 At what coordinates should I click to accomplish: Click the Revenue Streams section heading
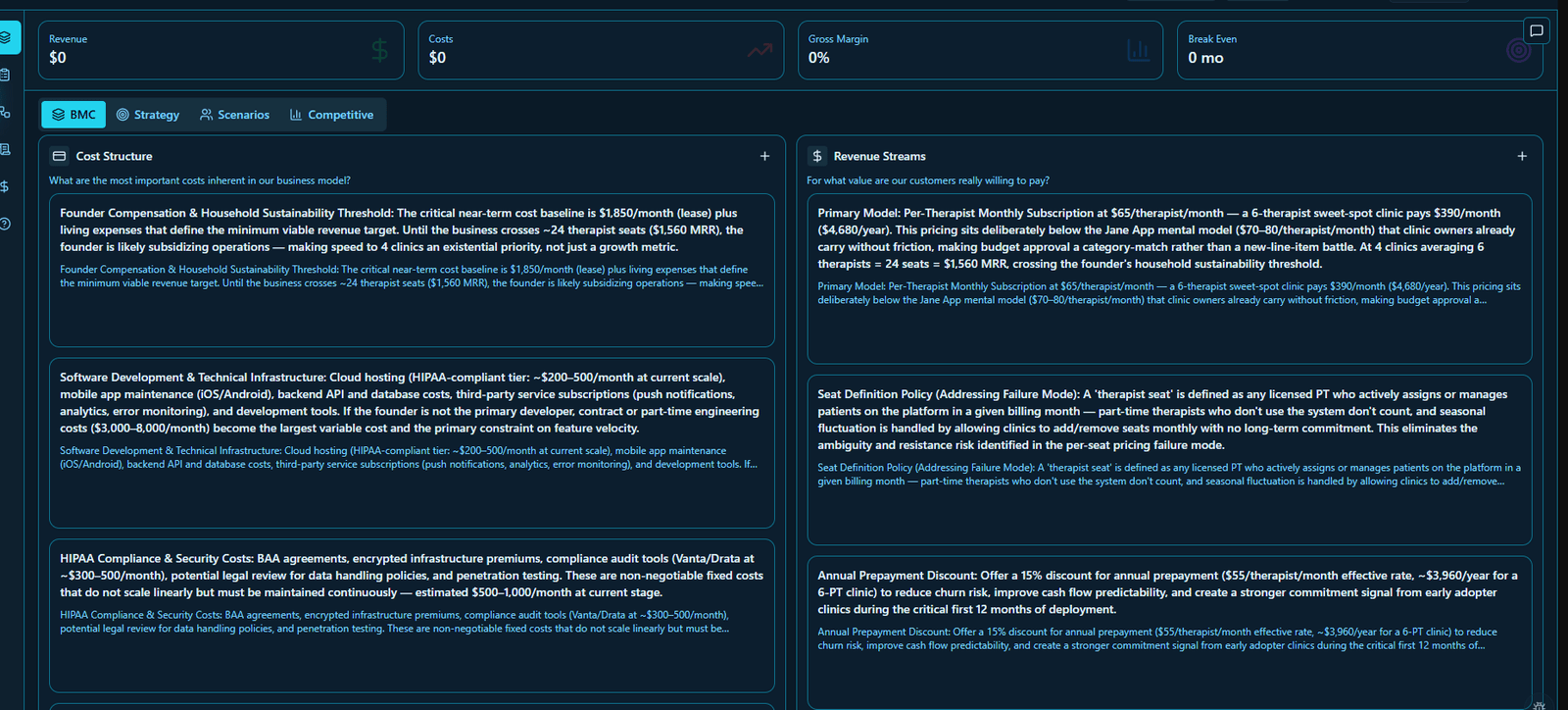(879, 156)
